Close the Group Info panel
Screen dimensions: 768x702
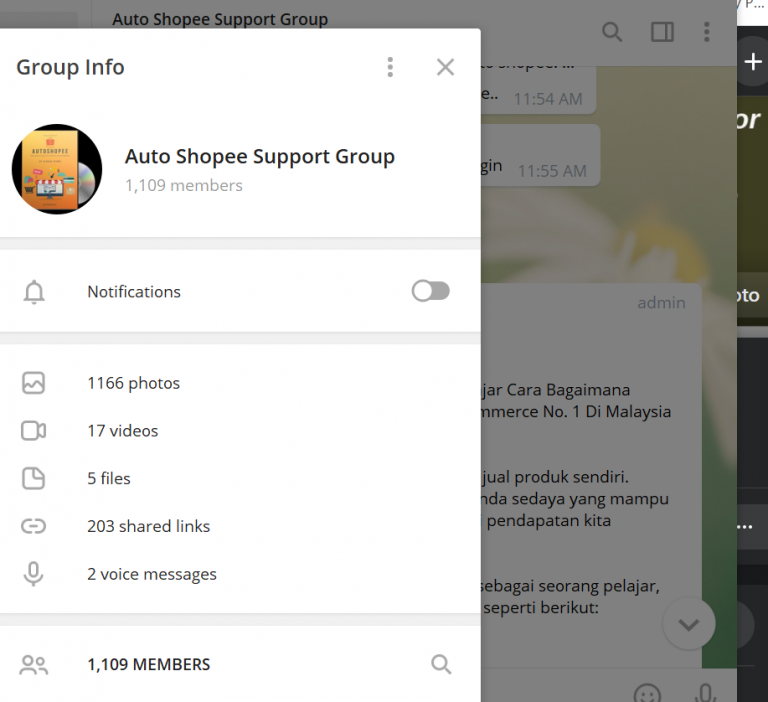click(445, 67)
